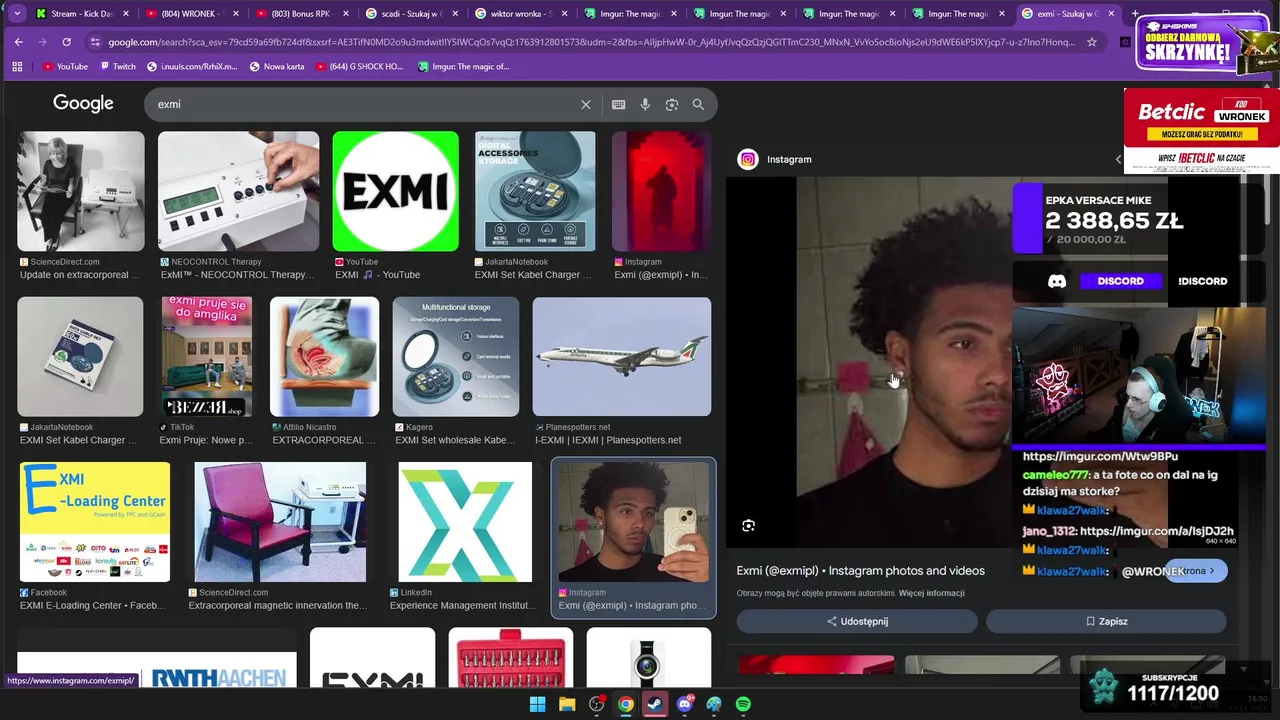Open the on-screen keyboard icon in search bar
Viewport: 1280px width, 720px height.
point(619,104)
